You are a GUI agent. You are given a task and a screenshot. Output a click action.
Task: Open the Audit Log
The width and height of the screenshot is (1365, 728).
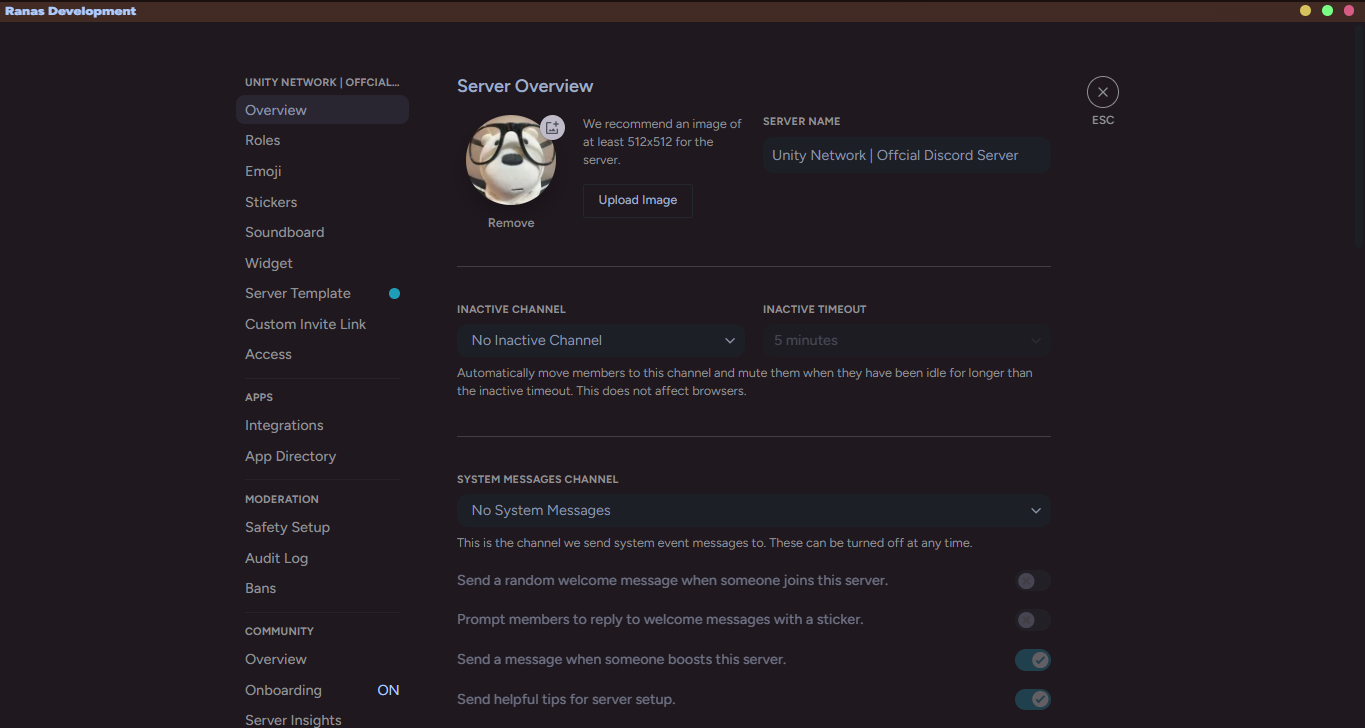[x=322, y=558]
